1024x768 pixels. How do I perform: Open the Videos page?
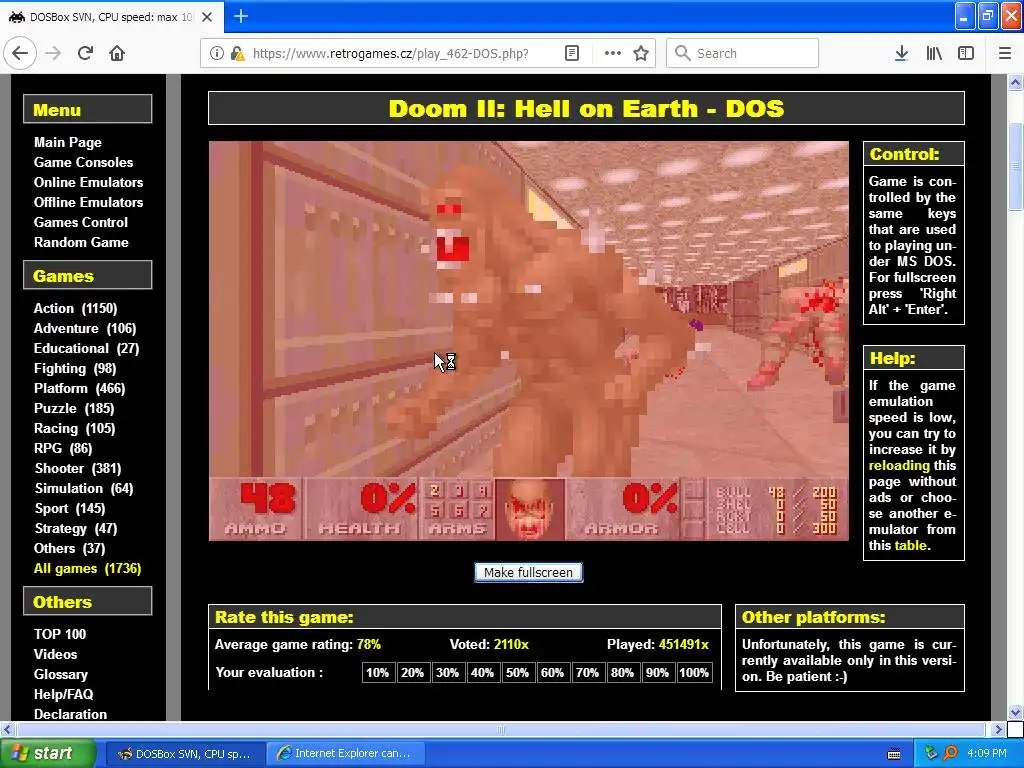56,654
